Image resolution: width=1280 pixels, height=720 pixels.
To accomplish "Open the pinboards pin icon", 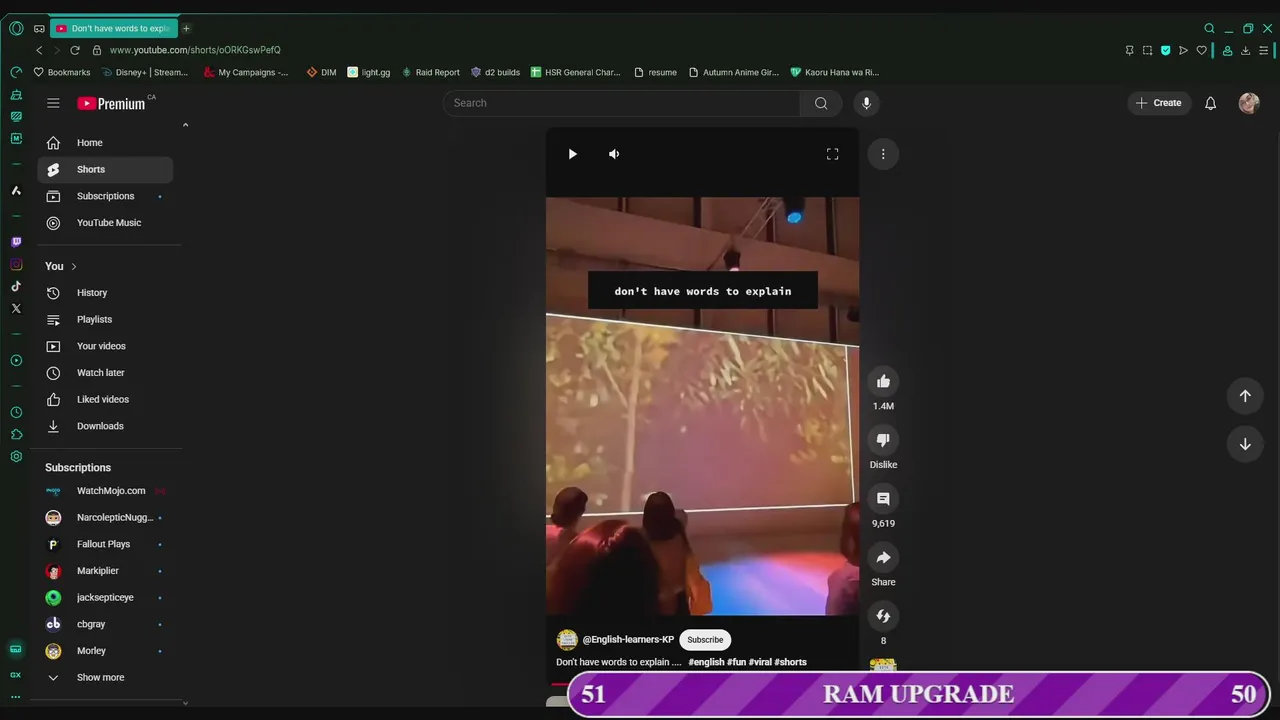I will 1129,50.
